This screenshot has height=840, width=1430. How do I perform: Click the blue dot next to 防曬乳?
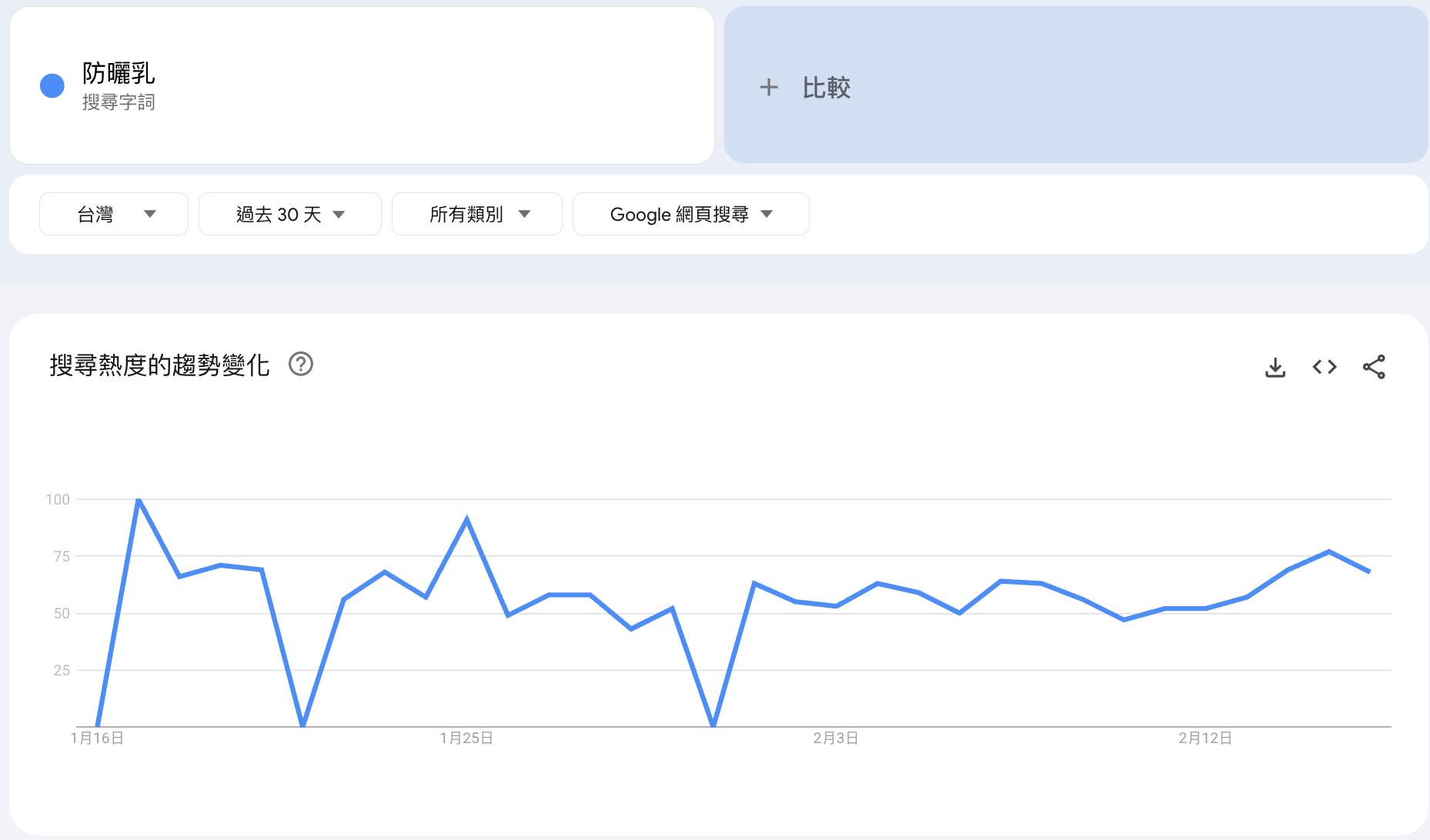click(52, 85)
